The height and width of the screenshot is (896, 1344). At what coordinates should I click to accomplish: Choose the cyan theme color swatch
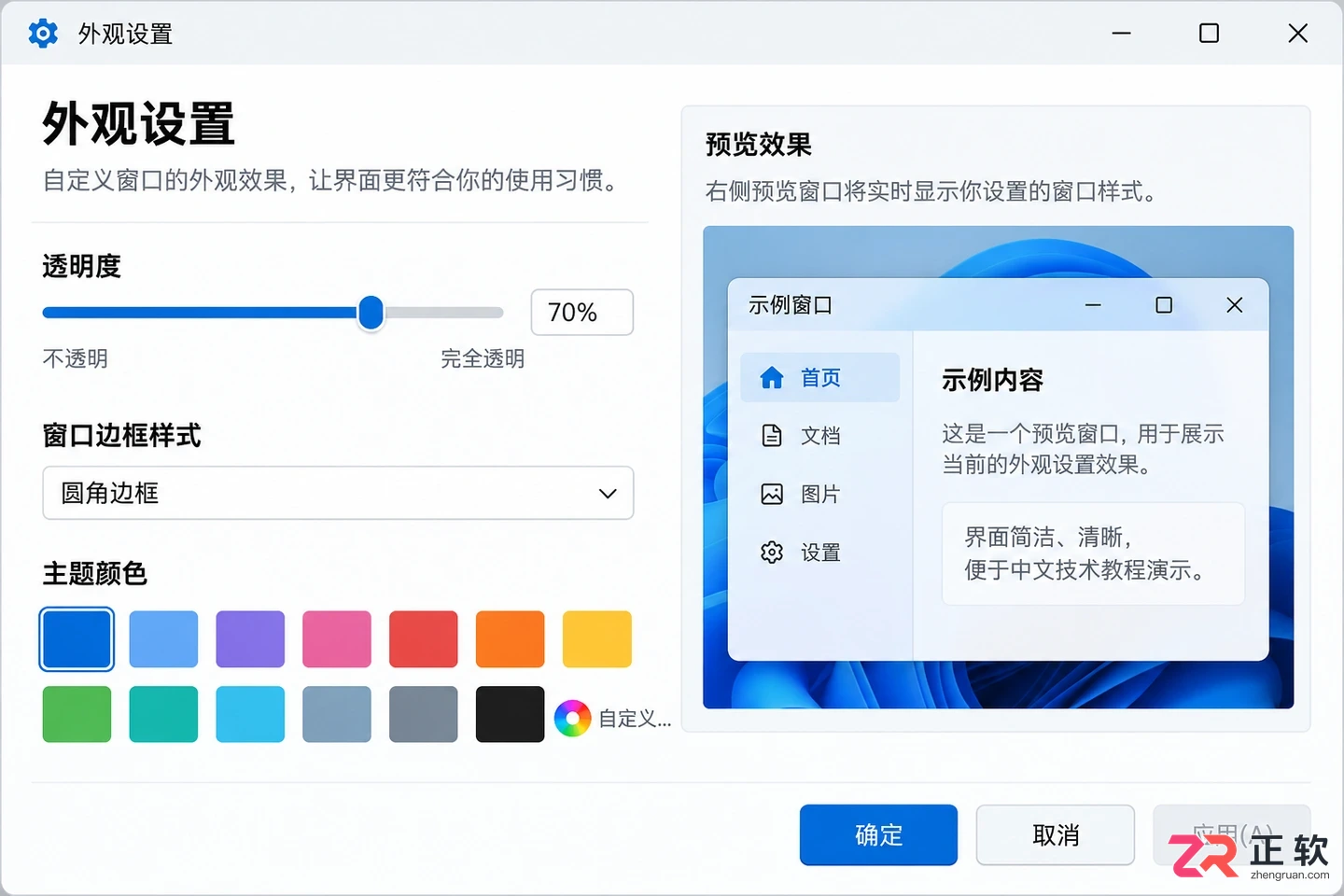click(250, 714)
